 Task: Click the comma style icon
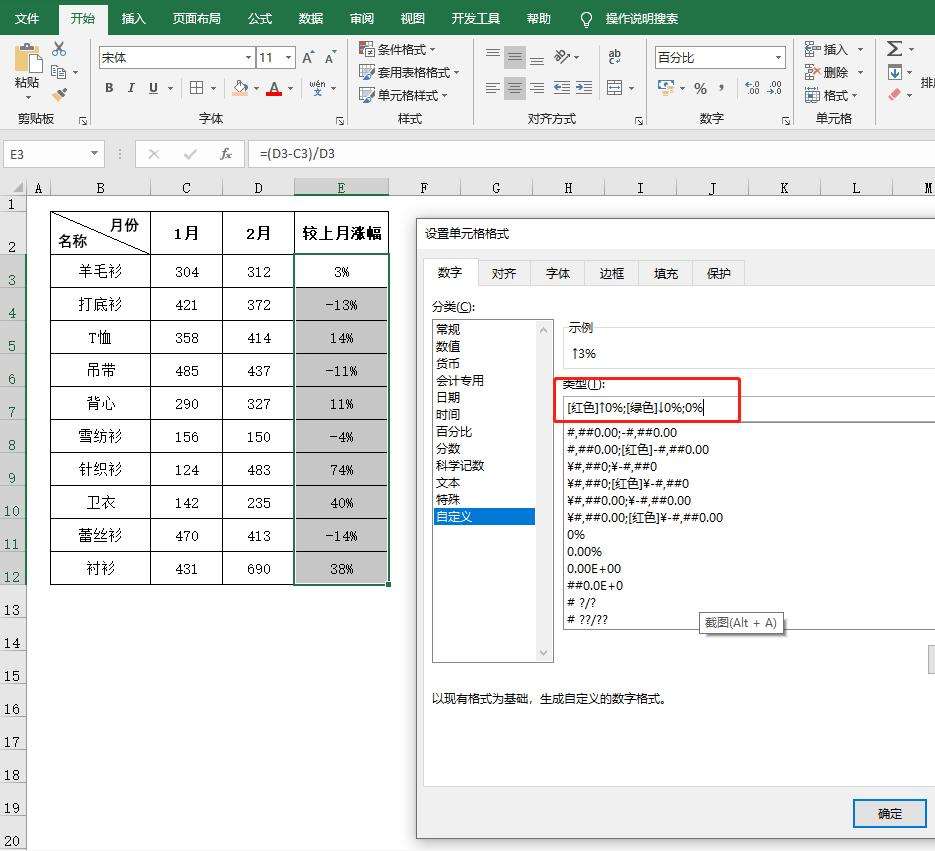(x=722, y=89)
